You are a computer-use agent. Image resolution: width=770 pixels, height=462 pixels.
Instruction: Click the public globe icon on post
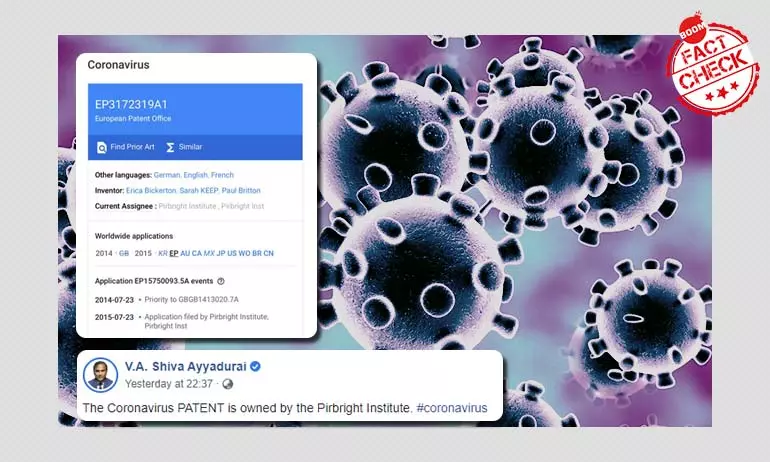227,384
